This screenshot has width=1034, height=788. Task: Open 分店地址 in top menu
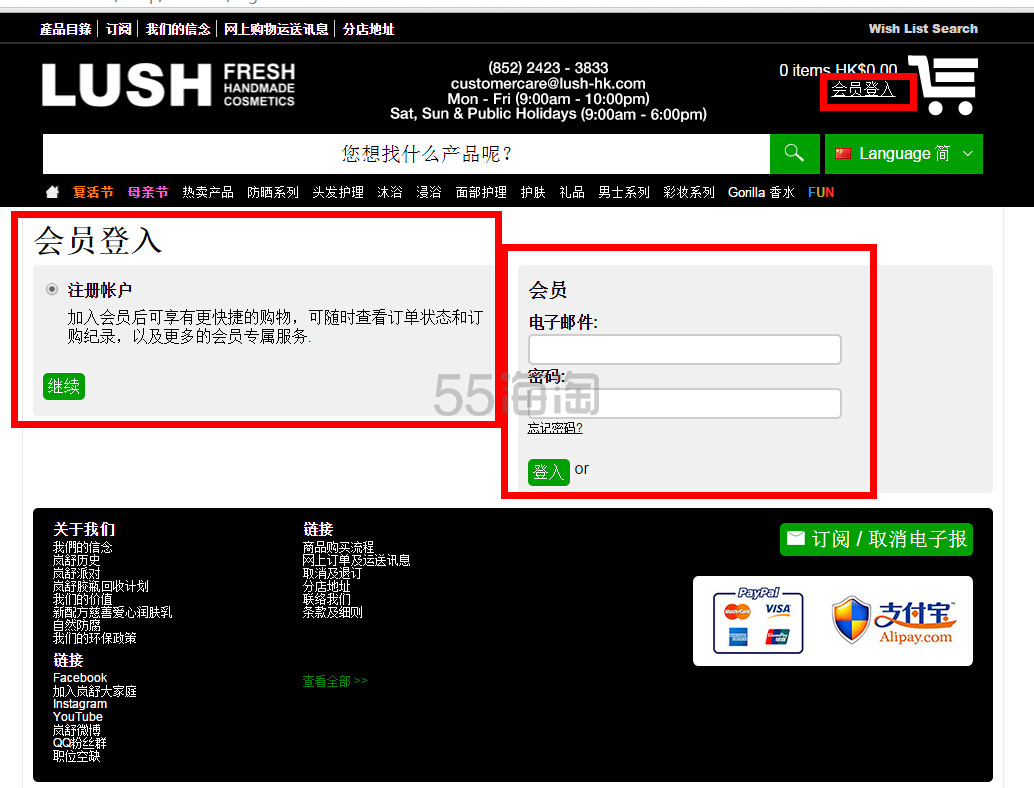point(368,29)
